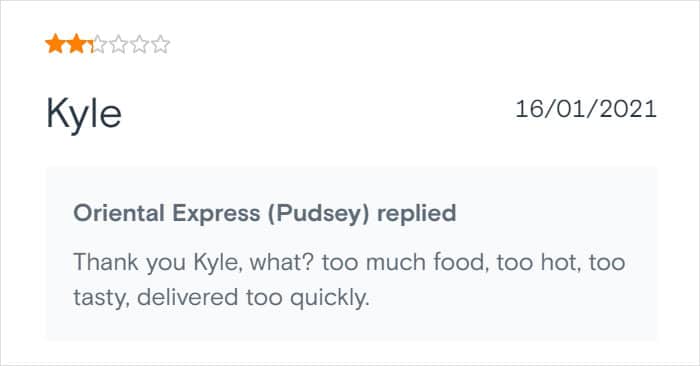Click the partially filled third star
The width and height of the screenshot is (700, 366).
tap(97, 44)
